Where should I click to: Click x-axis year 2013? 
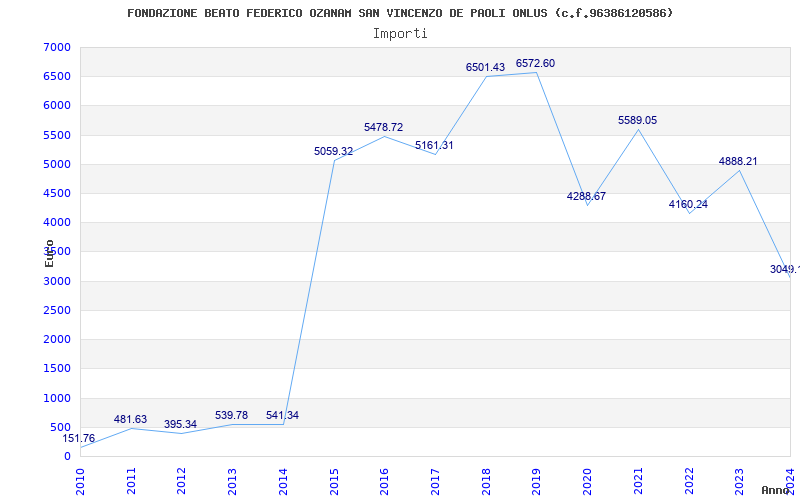232,481
